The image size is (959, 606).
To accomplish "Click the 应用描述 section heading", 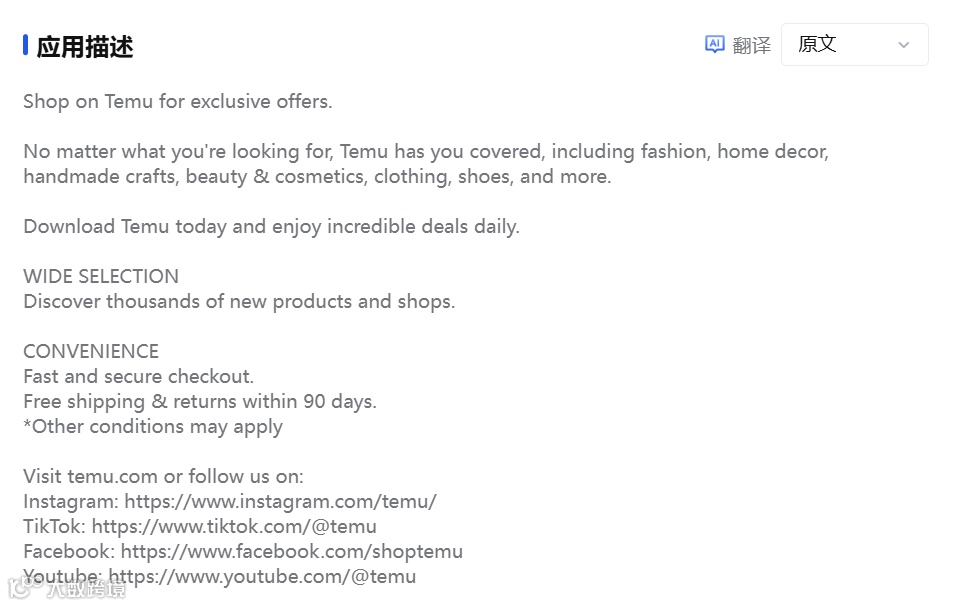I will (x=84, y=47).
